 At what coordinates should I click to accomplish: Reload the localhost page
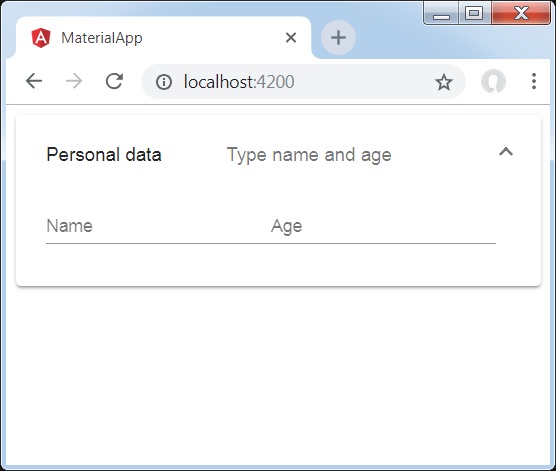(114, 81)
